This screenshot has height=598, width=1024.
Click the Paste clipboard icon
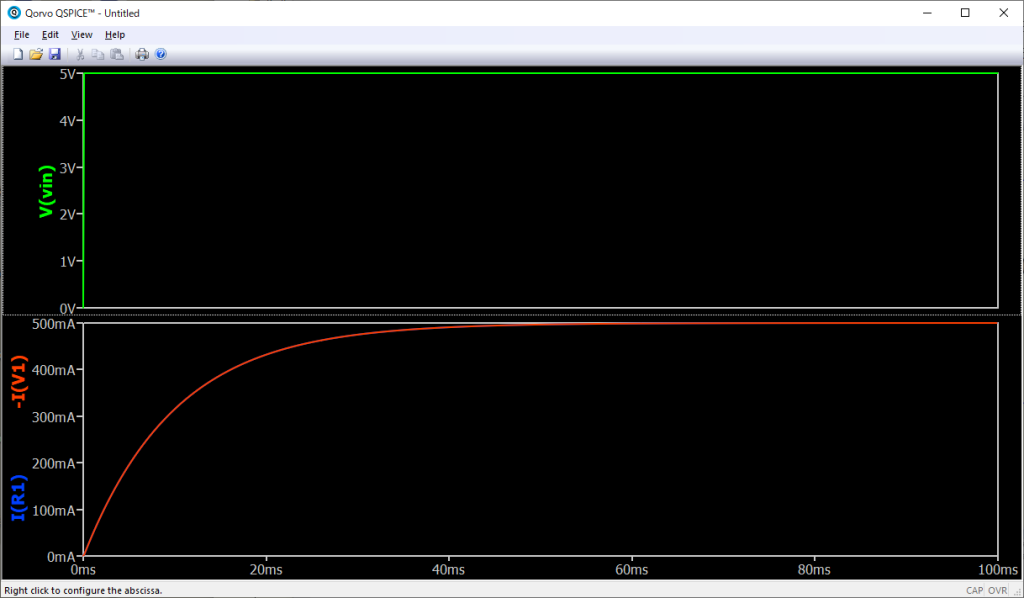coord(116,54)
